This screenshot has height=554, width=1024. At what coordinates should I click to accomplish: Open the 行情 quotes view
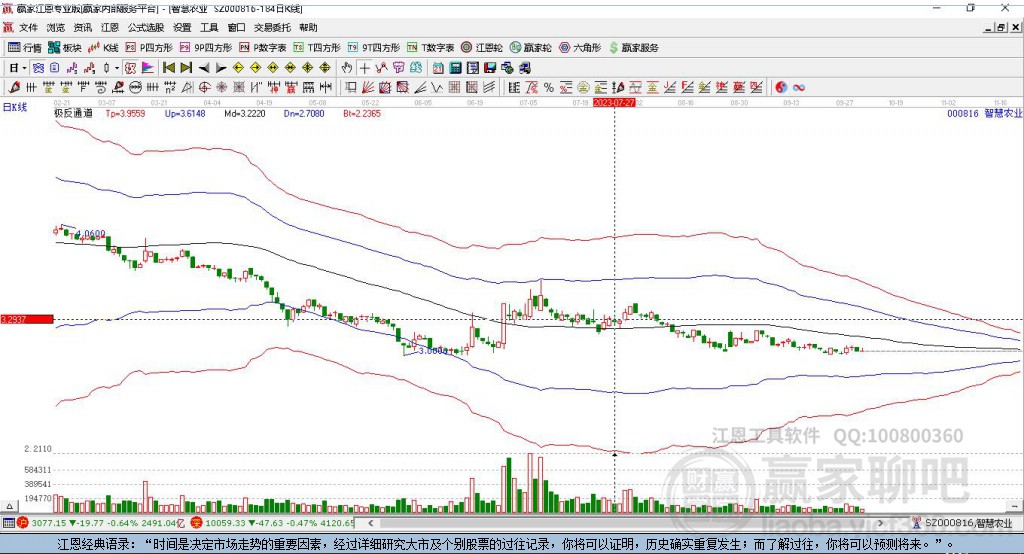tap(24, 48)
